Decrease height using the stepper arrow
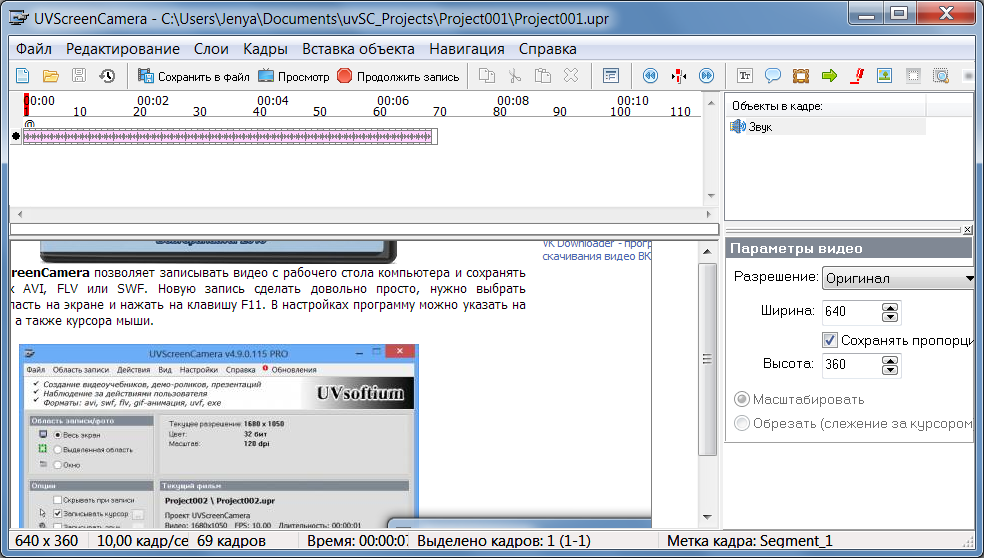Image resolution: width=984 pixels, height=558 pixels. (890, 370)
